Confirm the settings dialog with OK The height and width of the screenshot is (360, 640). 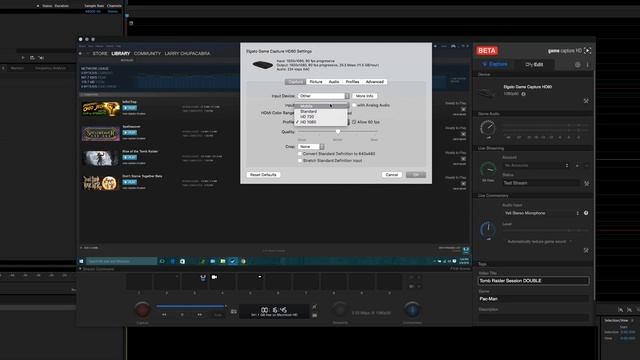[416, 175]
